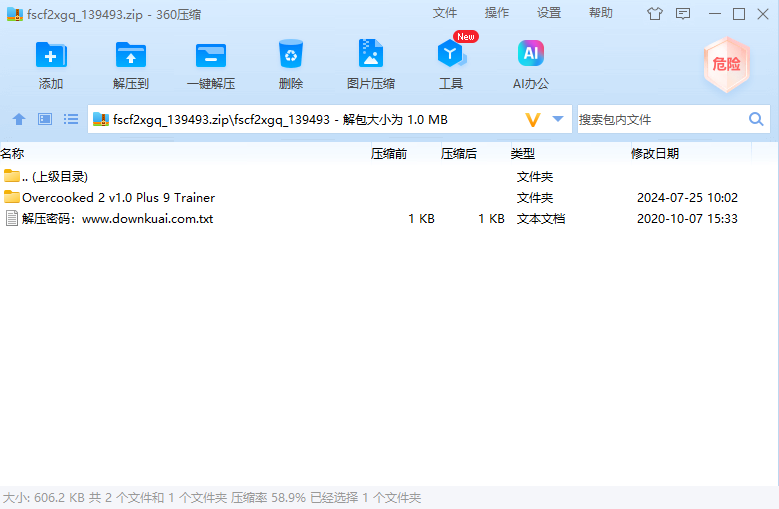
Task: Select the '.. (上级目录)' row
Action: coord(390,176)
